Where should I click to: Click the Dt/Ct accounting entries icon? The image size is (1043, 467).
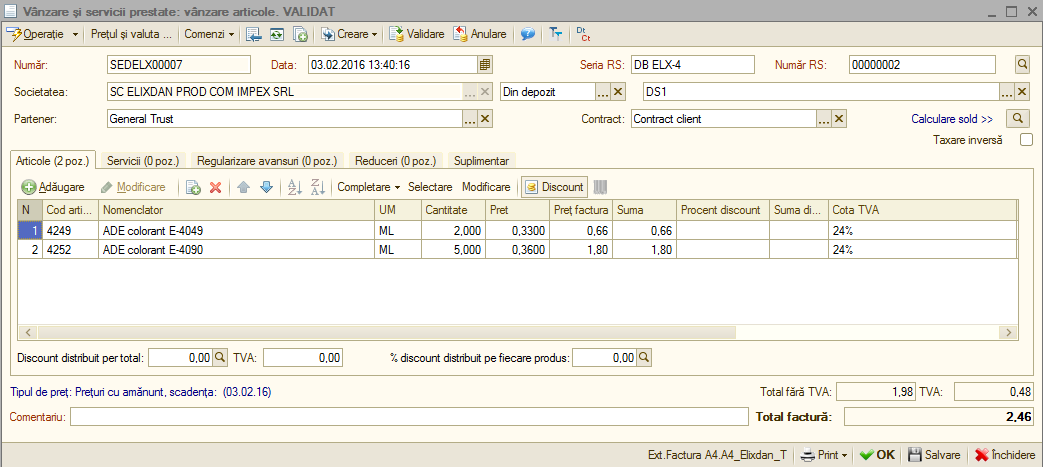pyautogui.click(x=583, y=33)
